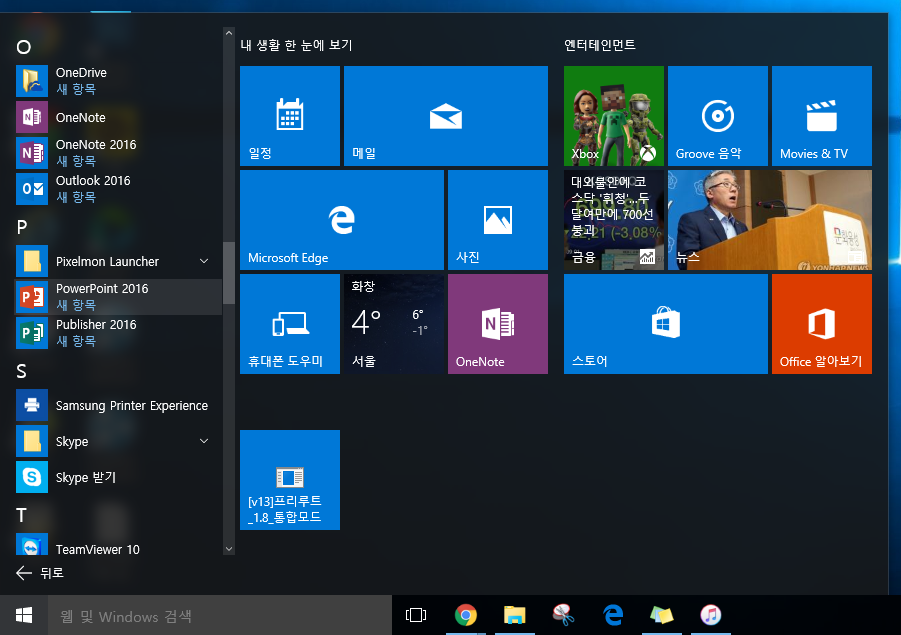
Task: Launch the Microsoft Edge tile
Action: pos(342,220)
